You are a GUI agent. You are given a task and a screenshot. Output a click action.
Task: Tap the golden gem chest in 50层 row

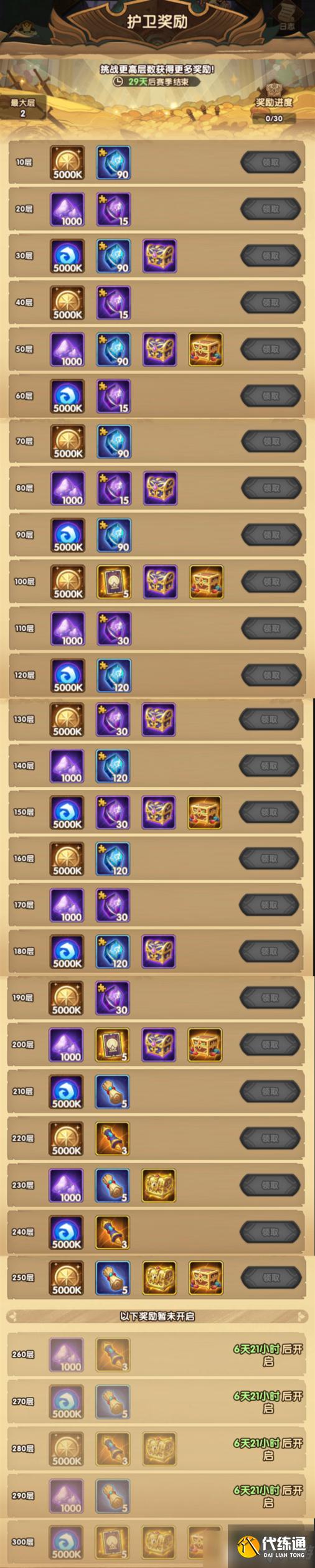[206, 350]
